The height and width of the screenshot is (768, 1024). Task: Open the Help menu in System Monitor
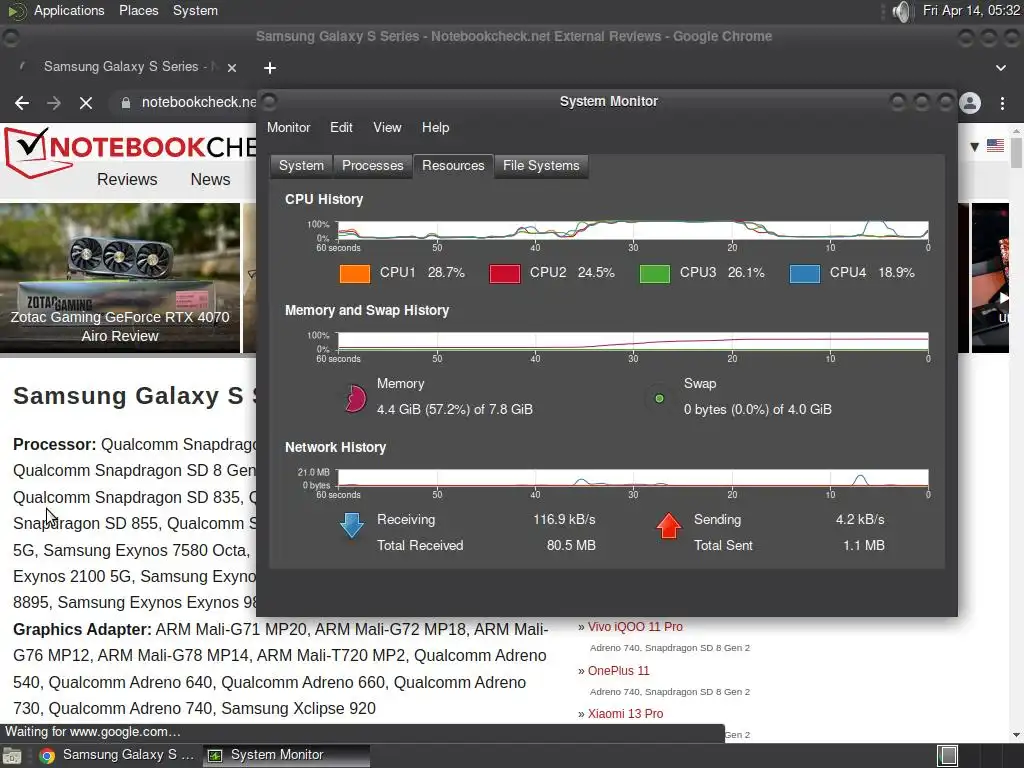436,127
